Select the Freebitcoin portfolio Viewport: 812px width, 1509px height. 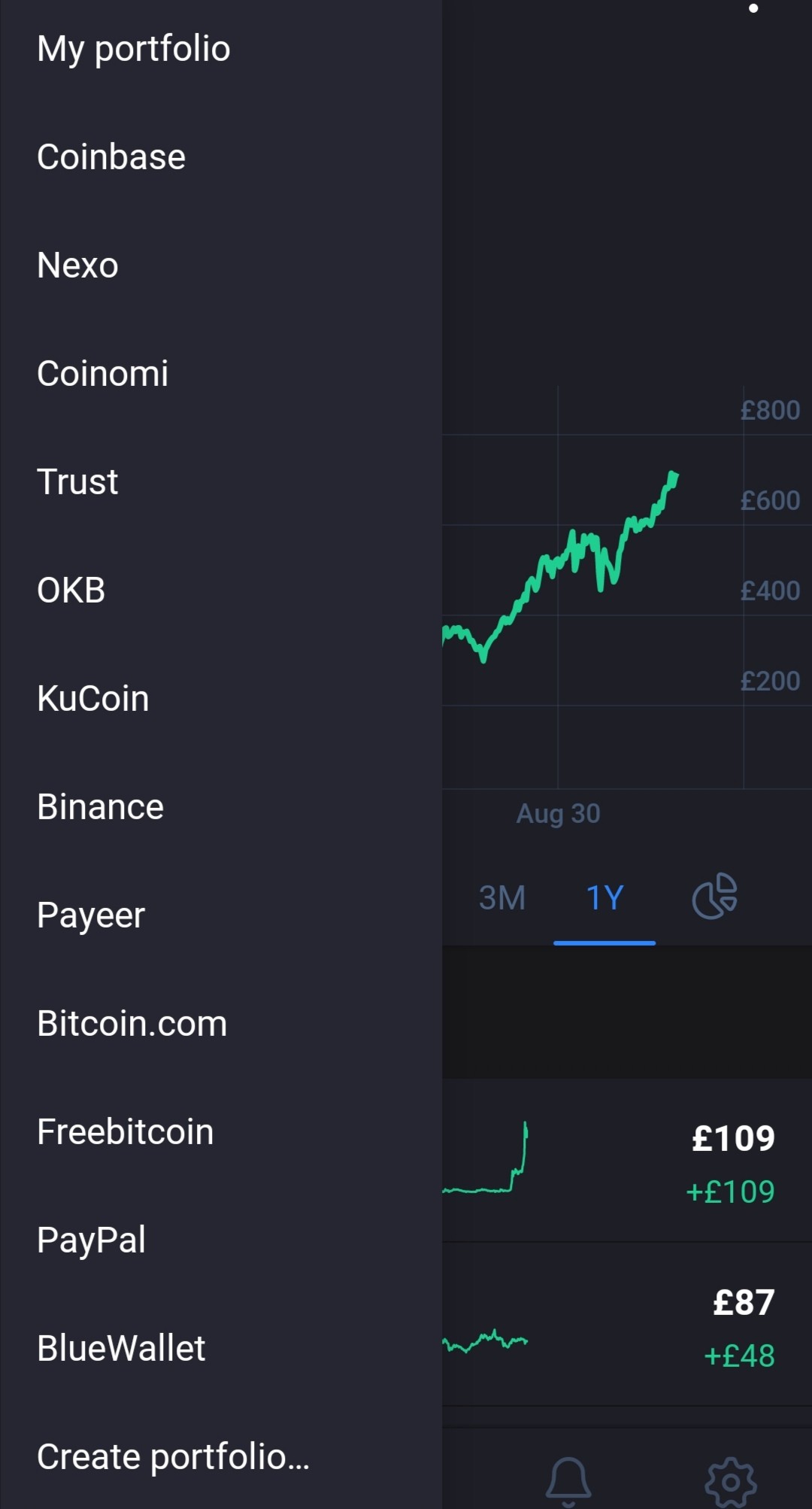[221, 1132]
